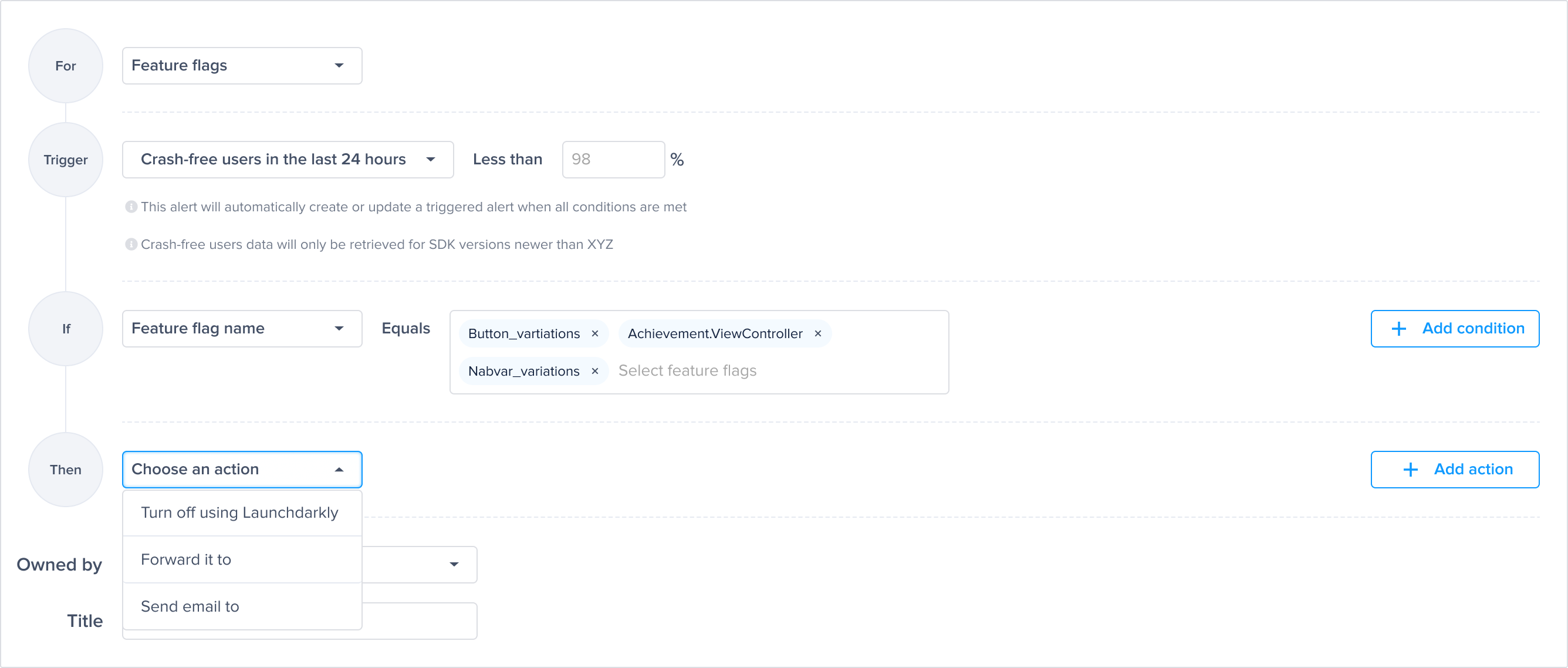Viewport: 1568px width, 668px height.
Task: Remove the Achievement.ViewController tag
Action: [817, 333]
